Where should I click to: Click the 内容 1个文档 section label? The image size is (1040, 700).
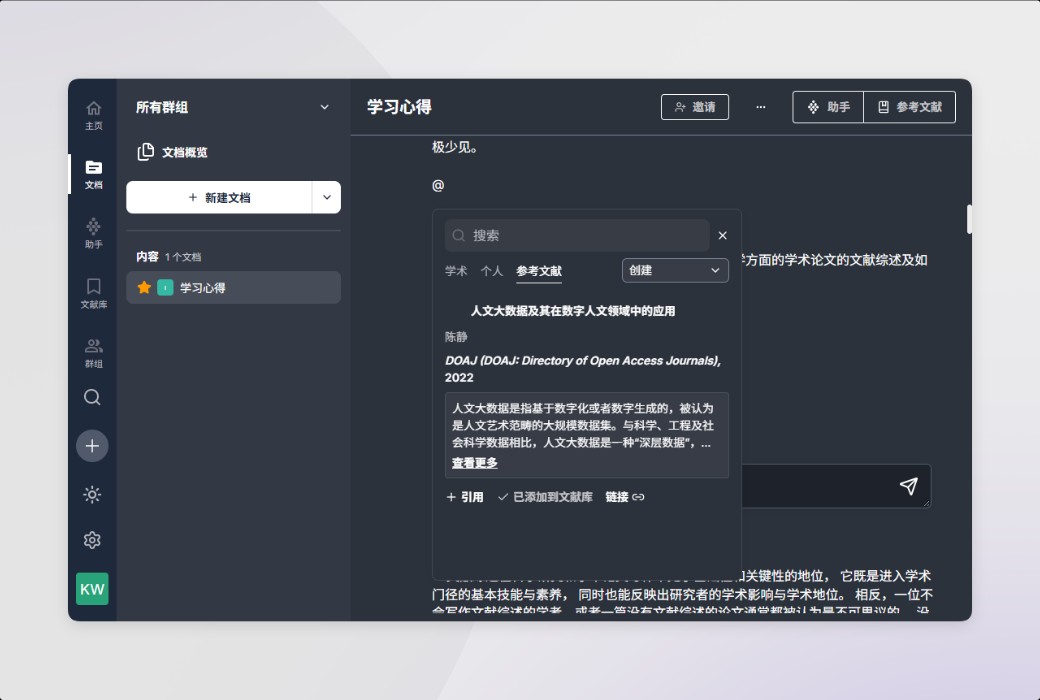[168, 257]
